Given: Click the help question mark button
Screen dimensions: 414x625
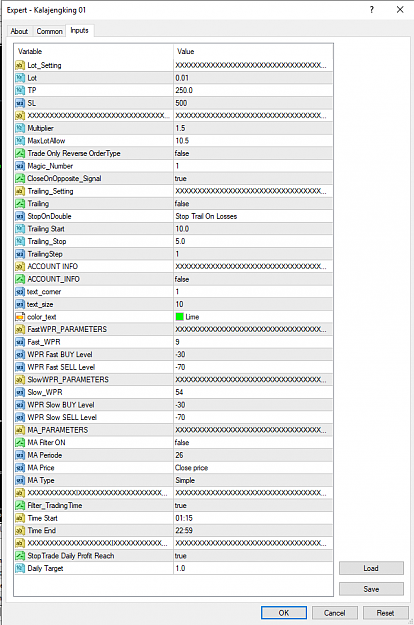Looking at the screenshot, I should click(372, 10).
